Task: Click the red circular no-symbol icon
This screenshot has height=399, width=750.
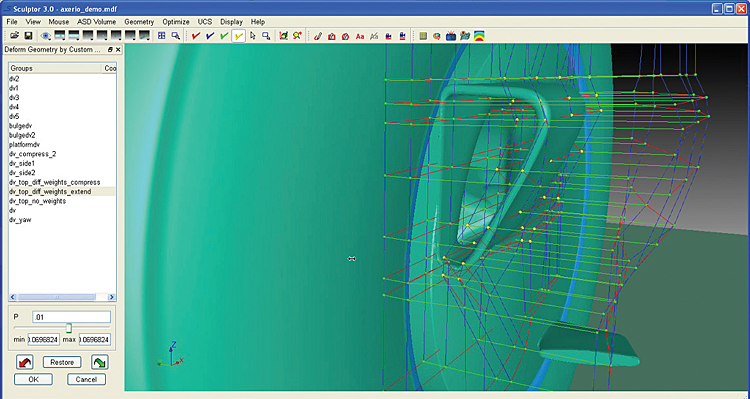Action: (x=346, y=36)
